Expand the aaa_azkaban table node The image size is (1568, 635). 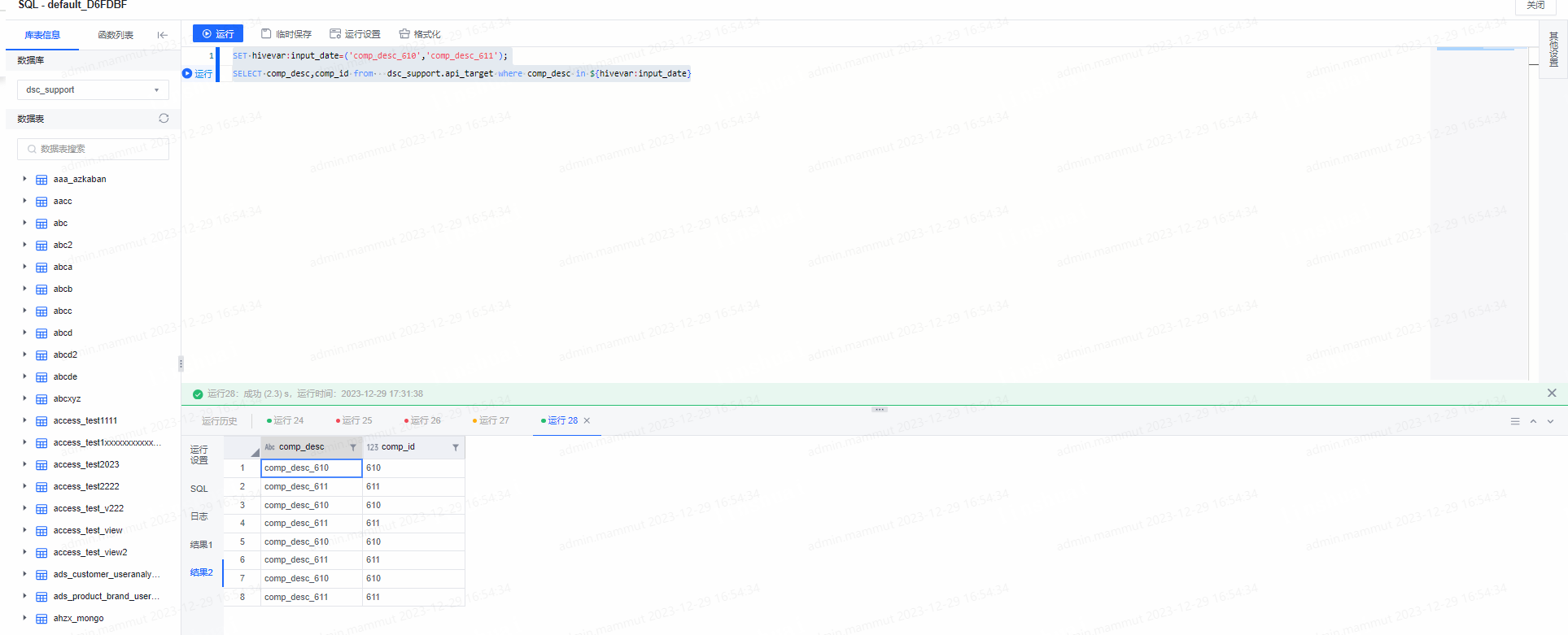coord(24,179)
